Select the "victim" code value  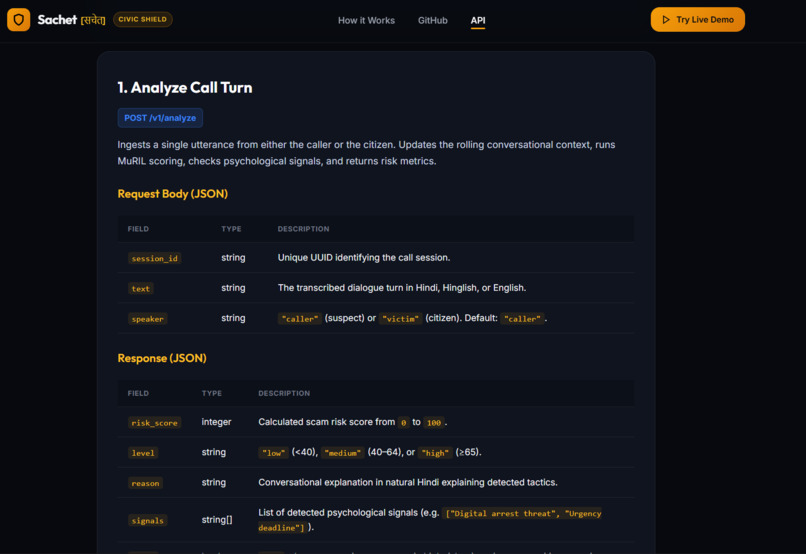click(400, 319)
